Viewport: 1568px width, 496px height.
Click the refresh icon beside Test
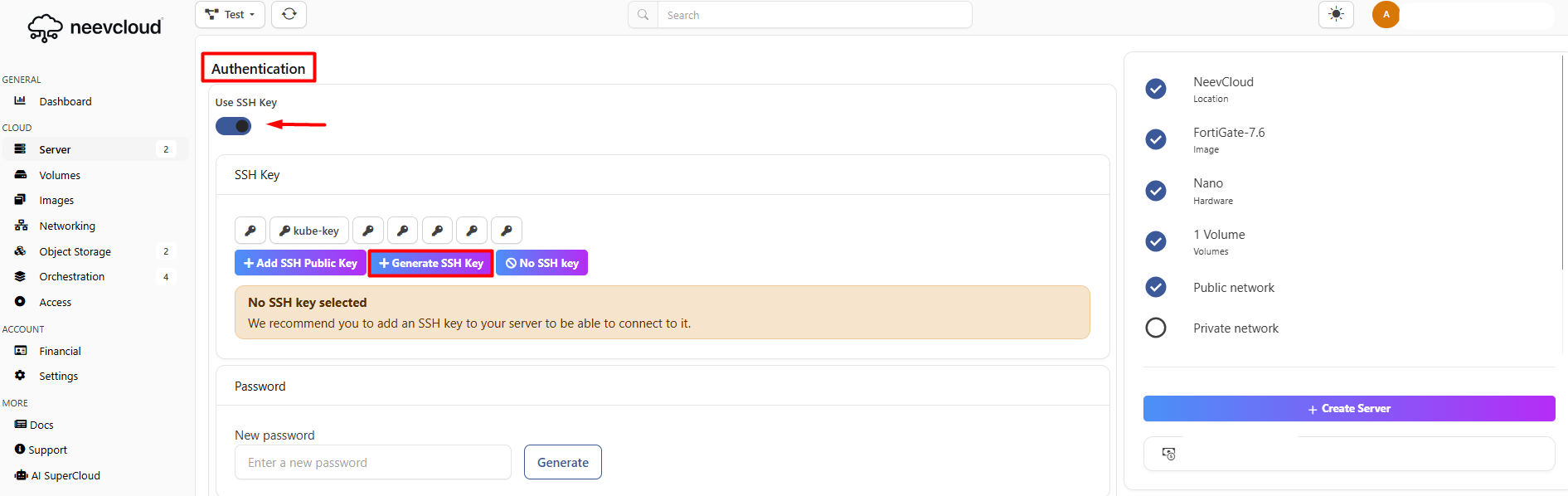click(289, 14)
